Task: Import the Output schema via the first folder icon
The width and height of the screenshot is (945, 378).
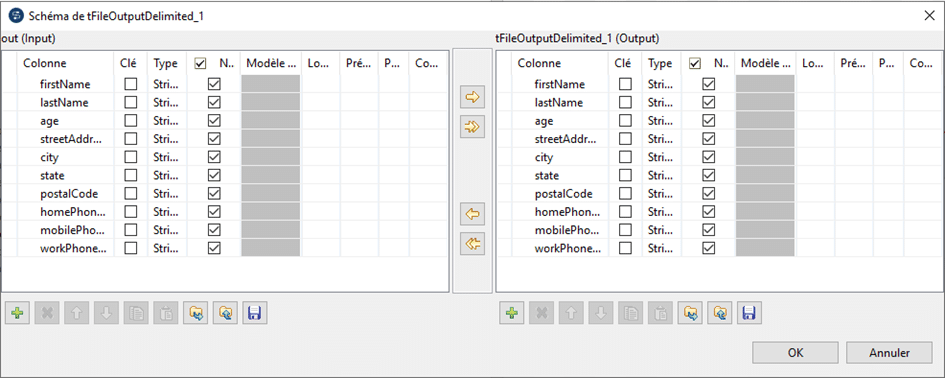Action: pos(689,313)
